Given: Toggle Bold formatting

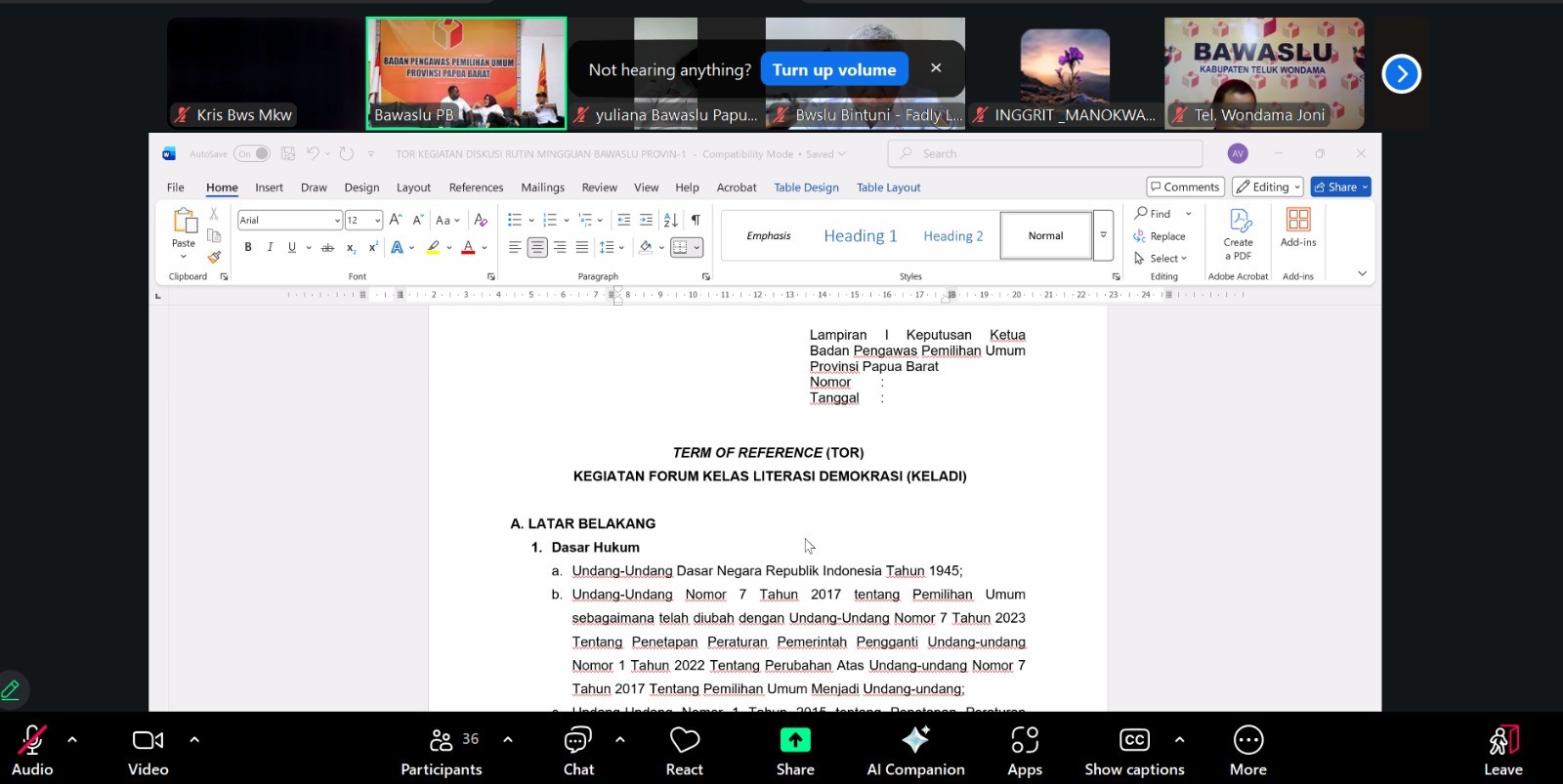Looking at the screenshot, I should click(248, 248).
